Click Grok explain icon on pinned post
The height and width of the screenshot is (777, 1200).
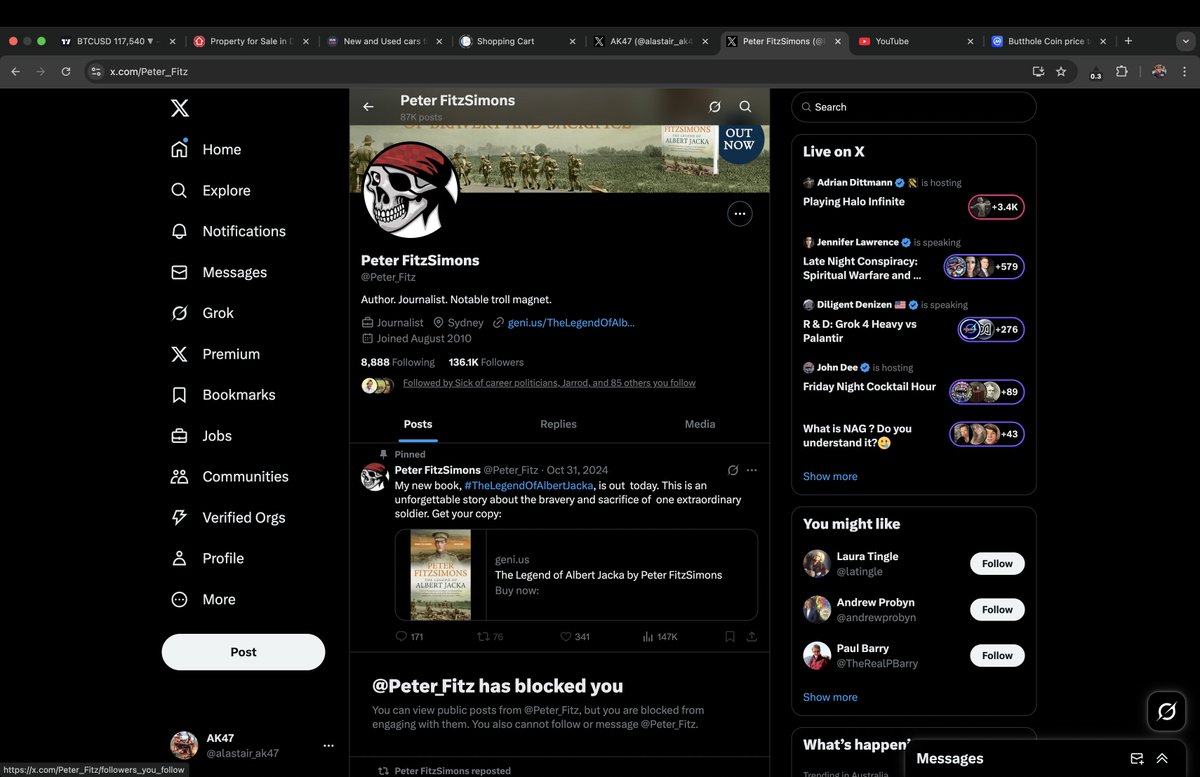[733, 470]
